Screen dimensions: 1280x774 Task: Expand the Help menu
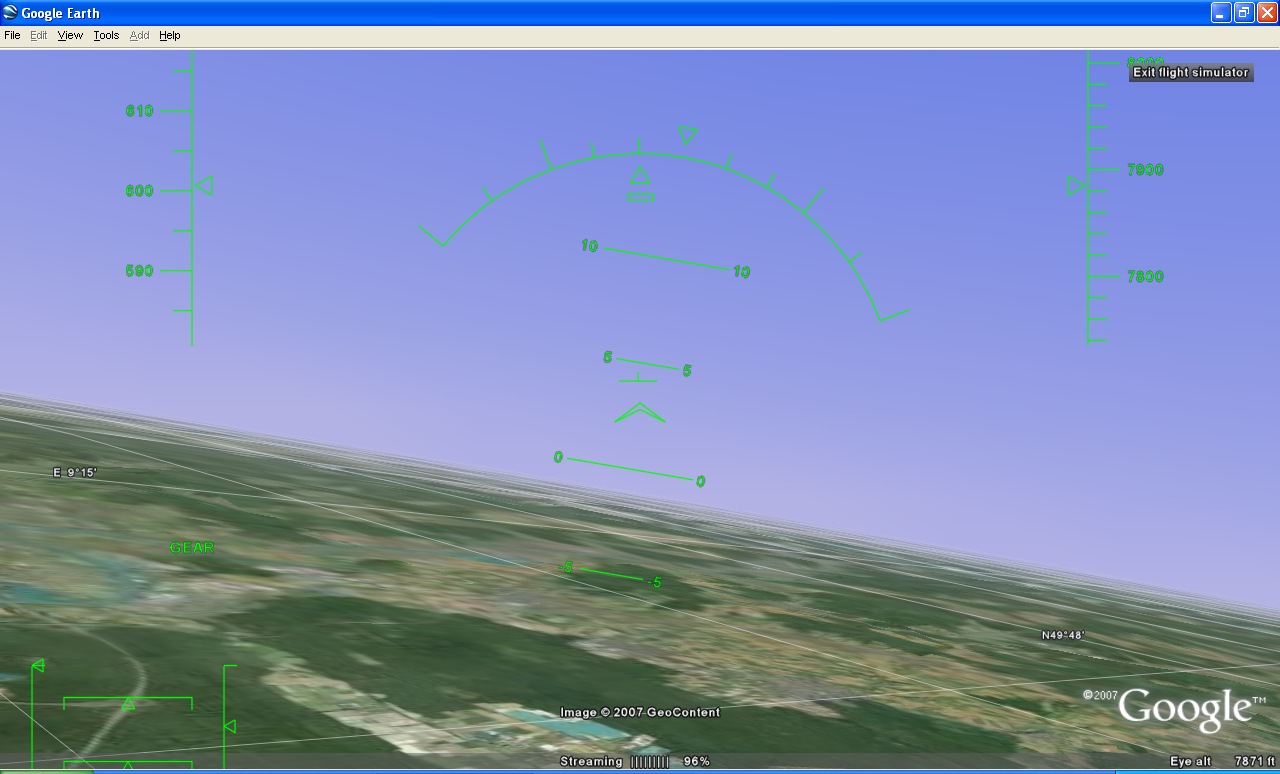pyautogui.click(x=170, y=35)
